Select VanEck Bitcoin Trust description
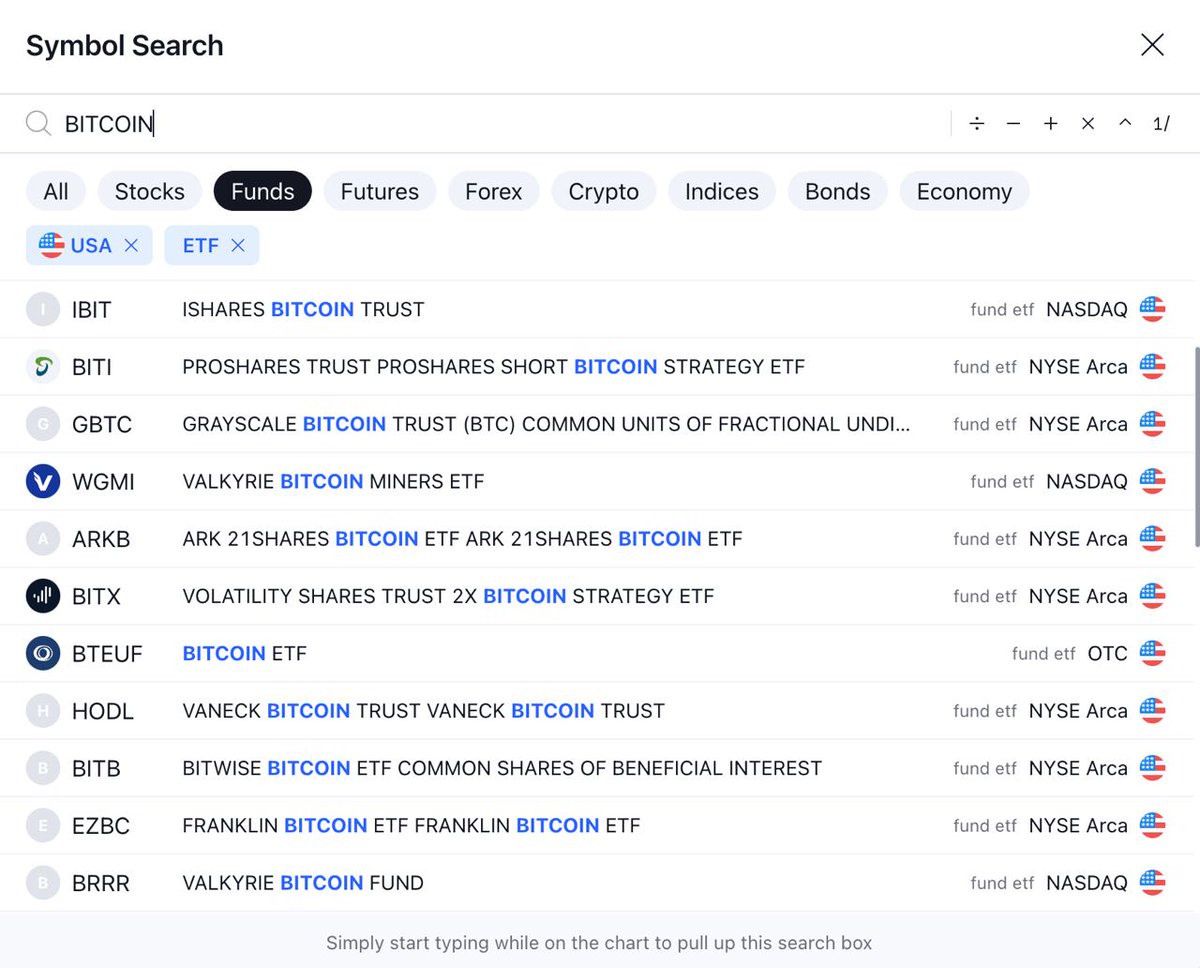This screenshot has height=968, width=1200. click(423, 711)
